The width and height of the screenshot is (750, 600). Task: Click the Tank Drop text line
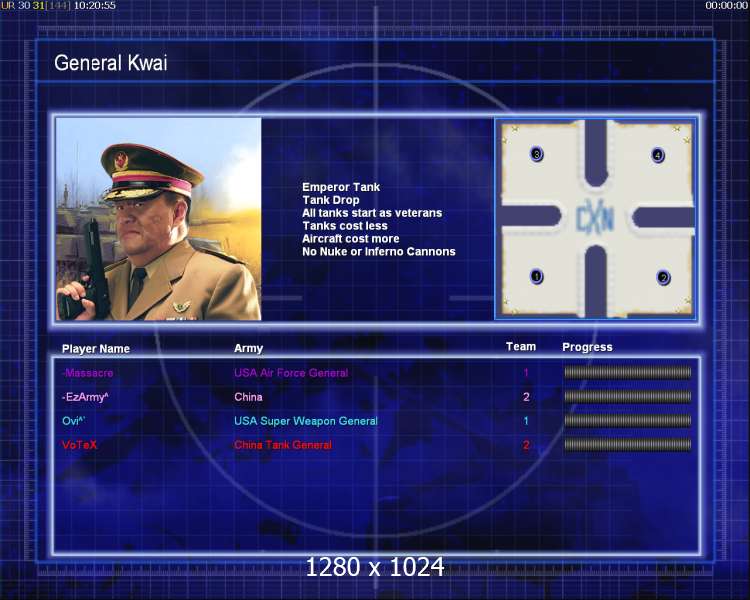(331, 200)
